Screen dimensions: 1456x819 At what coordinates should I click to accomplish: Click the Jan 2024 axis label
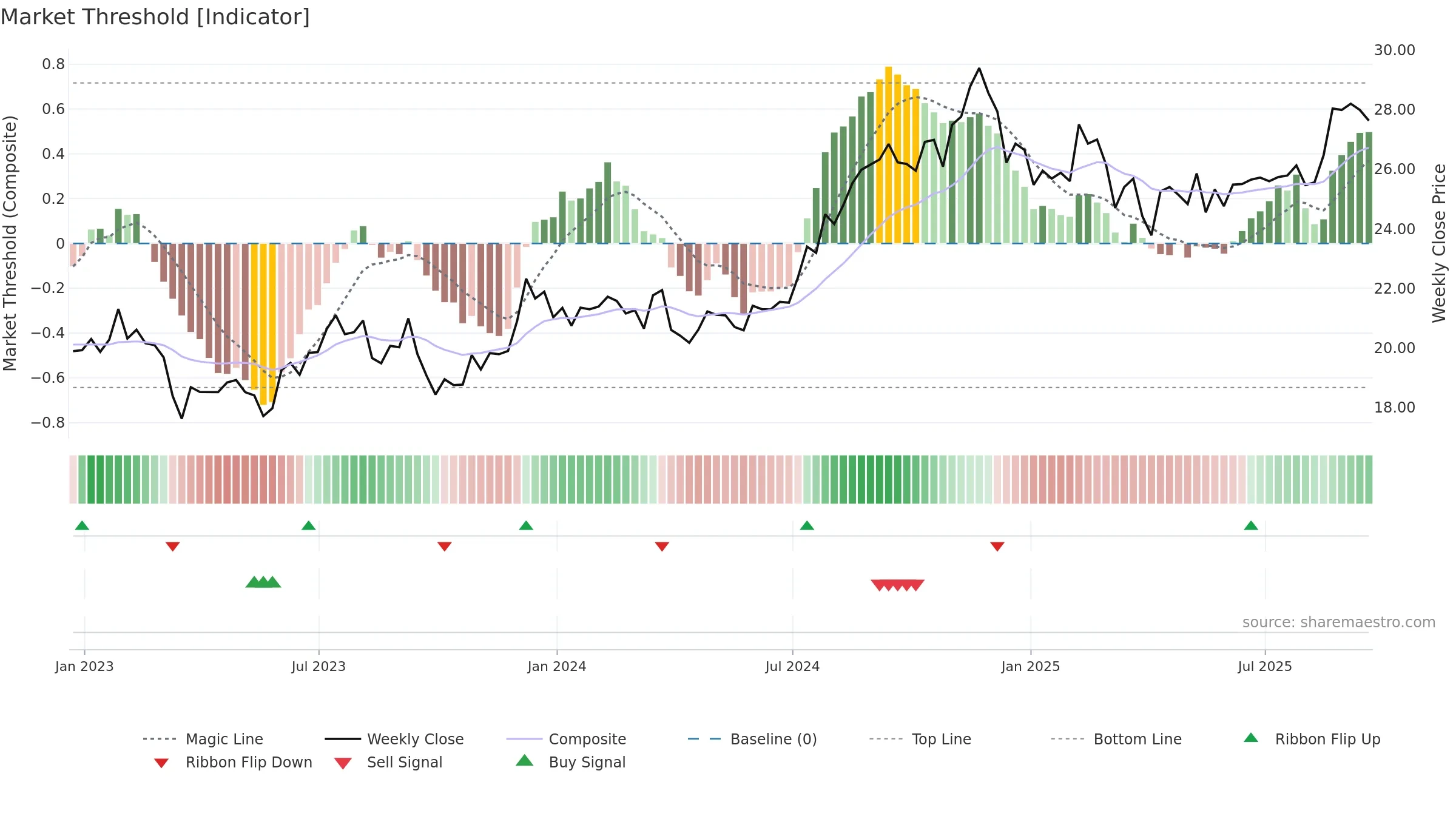[557, 666]
